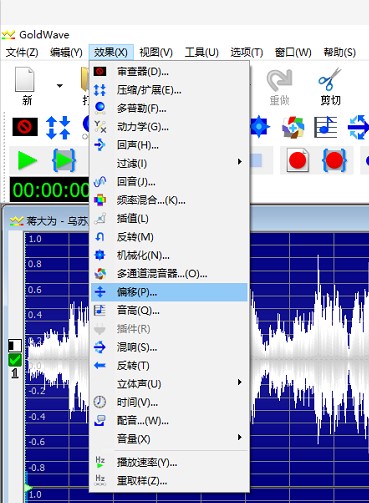Expand the 过滤(I) submenu
This screenshot has height=503, width=369.
tap(169, 163)
